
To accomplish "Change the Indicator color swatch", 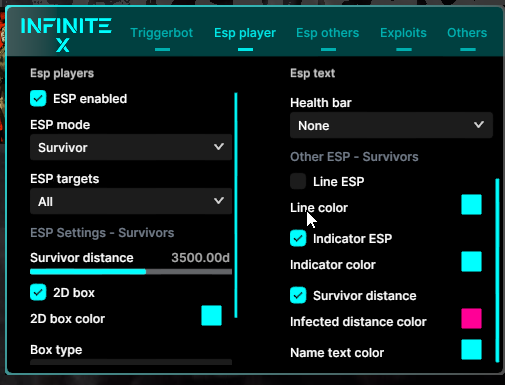I will click(x=471, y=262).
